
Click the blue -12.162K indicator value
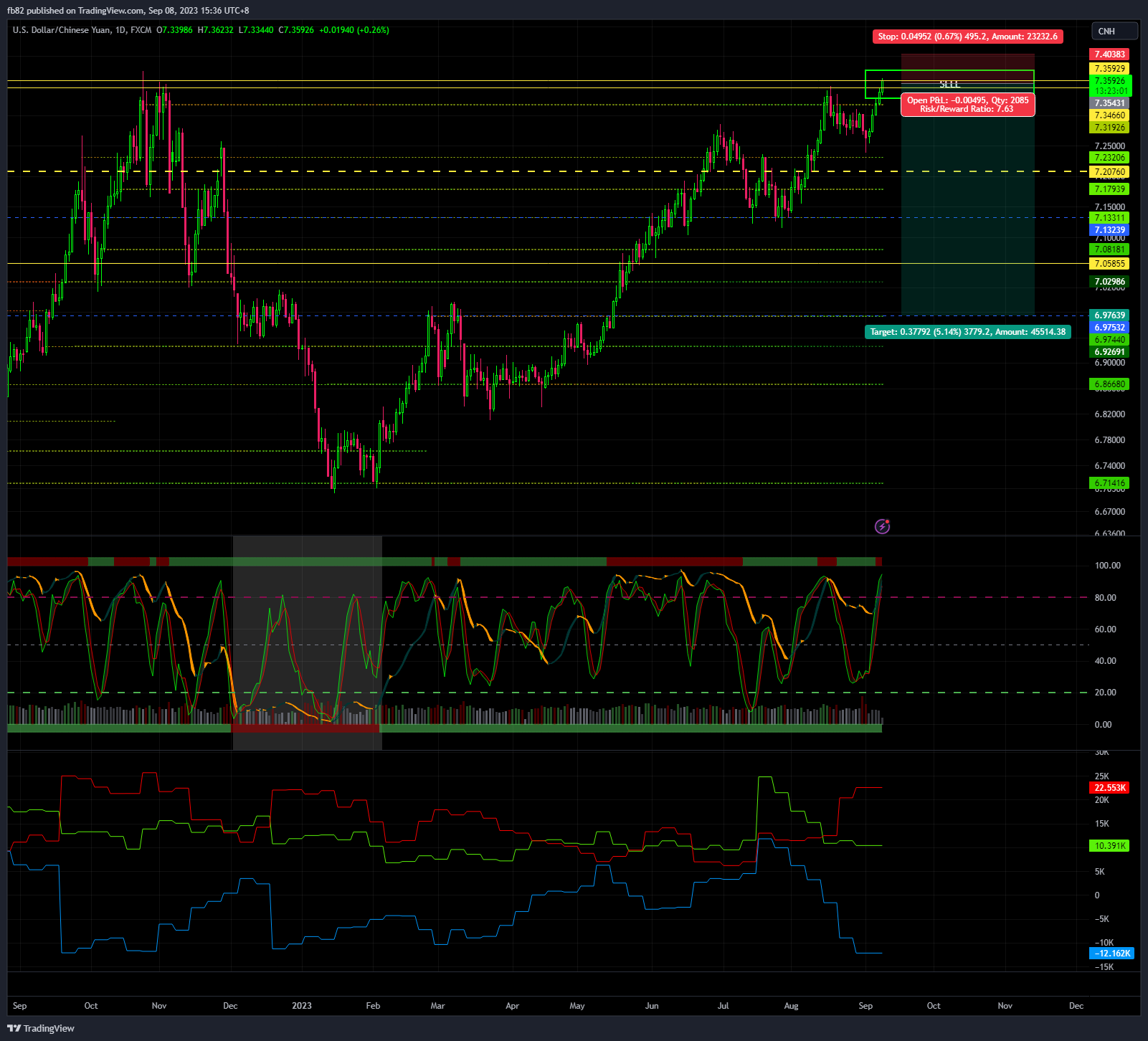tap(1112, 954)
